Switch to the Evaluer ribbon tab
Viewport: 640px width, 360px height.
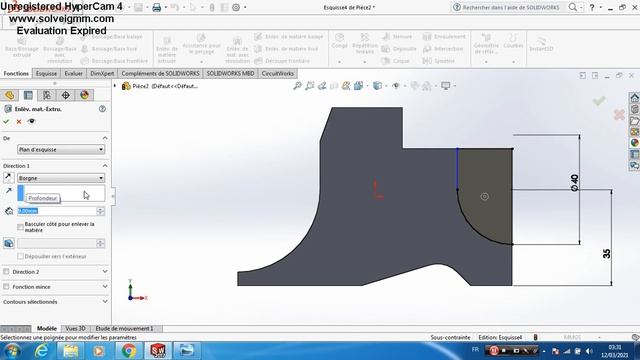pyautogui.click(x=73, y=73)
